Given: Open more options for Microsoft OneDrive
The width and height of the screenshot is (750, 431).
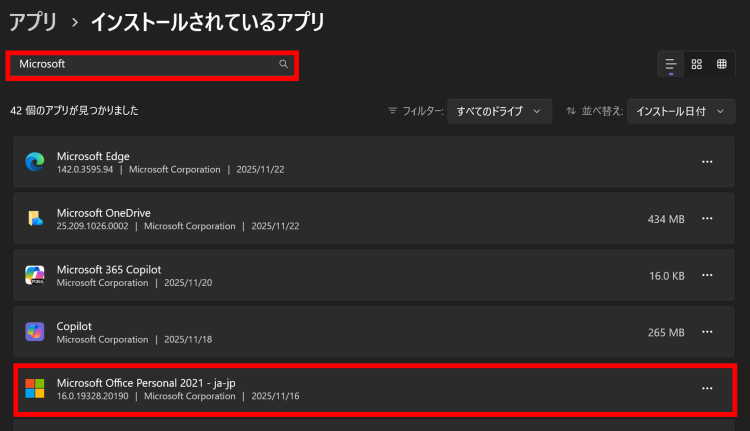Looking at the screenshot, I should pos(707,219).
